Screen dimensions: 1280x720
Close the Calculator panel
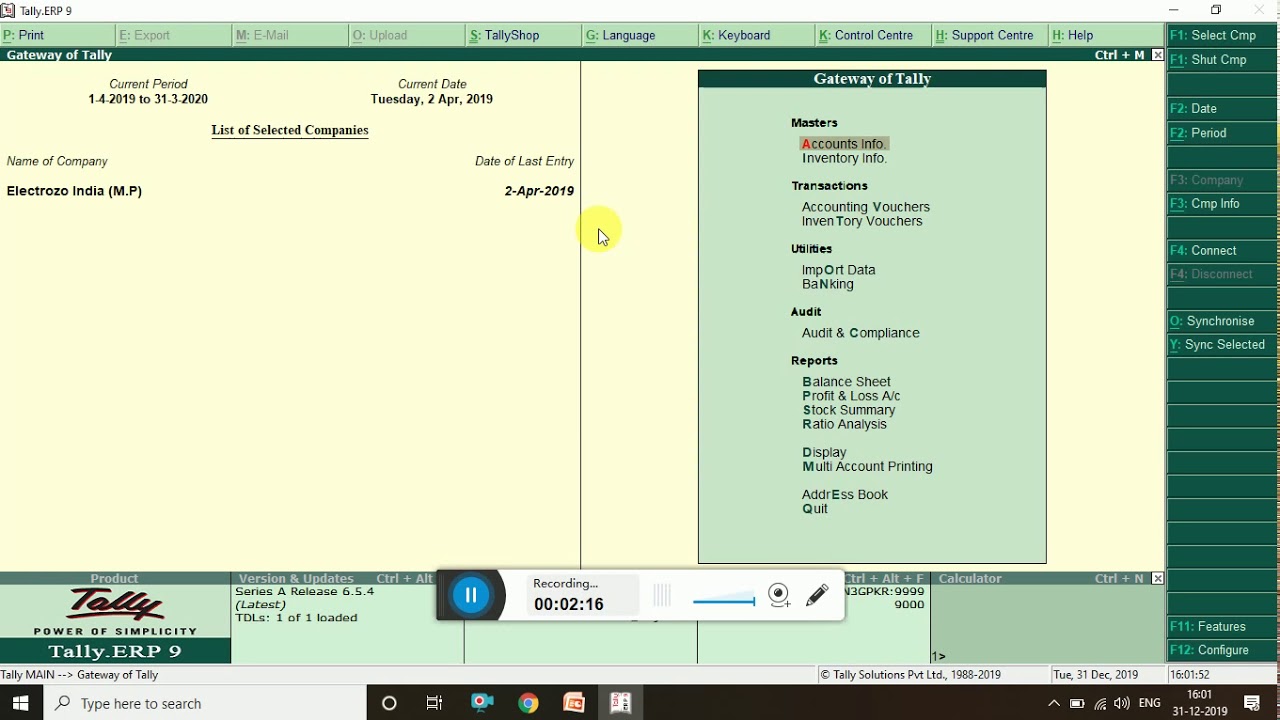coord(1158,578)
